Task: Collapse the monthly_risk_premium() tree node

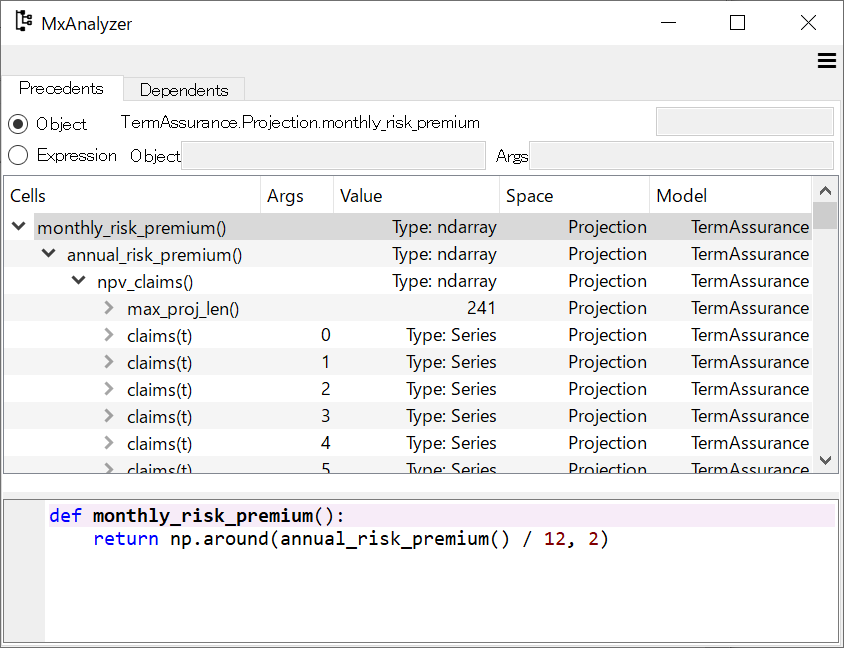Action: (x=18, y=226)
